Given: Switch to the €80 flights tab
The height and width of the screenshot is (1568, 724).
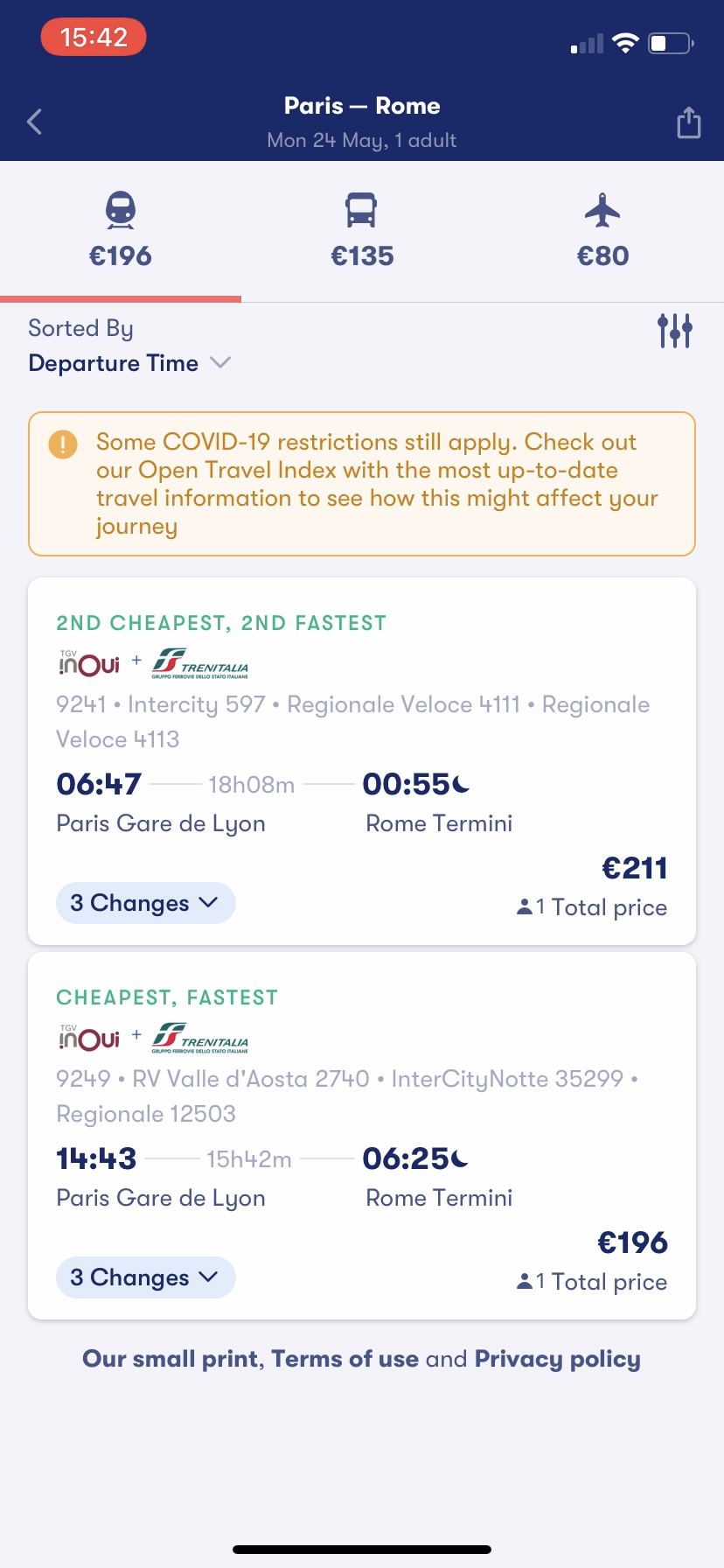Looking at the screenshot, I should click(x=602, y=255).
